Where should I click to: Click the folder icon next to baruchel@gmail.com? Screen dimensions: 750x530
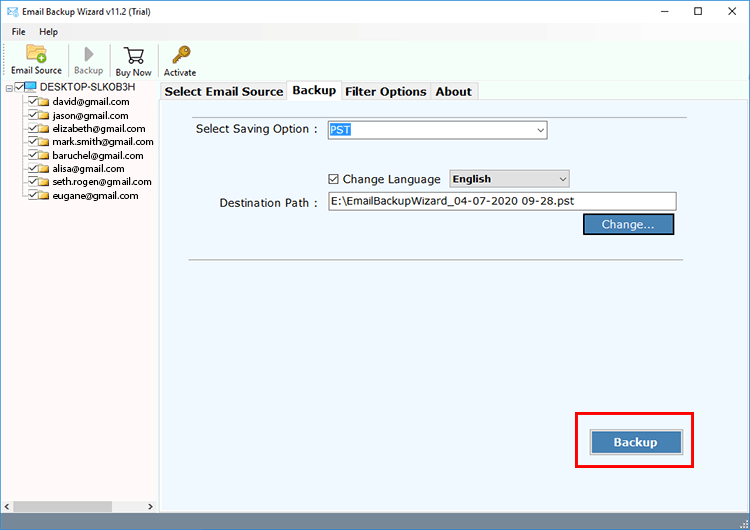[44, 155]
